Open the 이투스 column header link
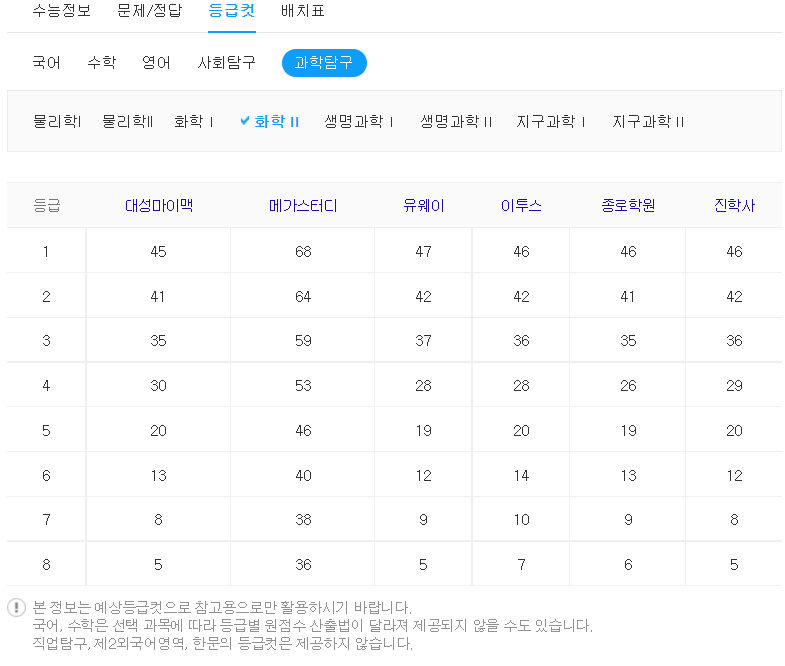 (521, 205)
